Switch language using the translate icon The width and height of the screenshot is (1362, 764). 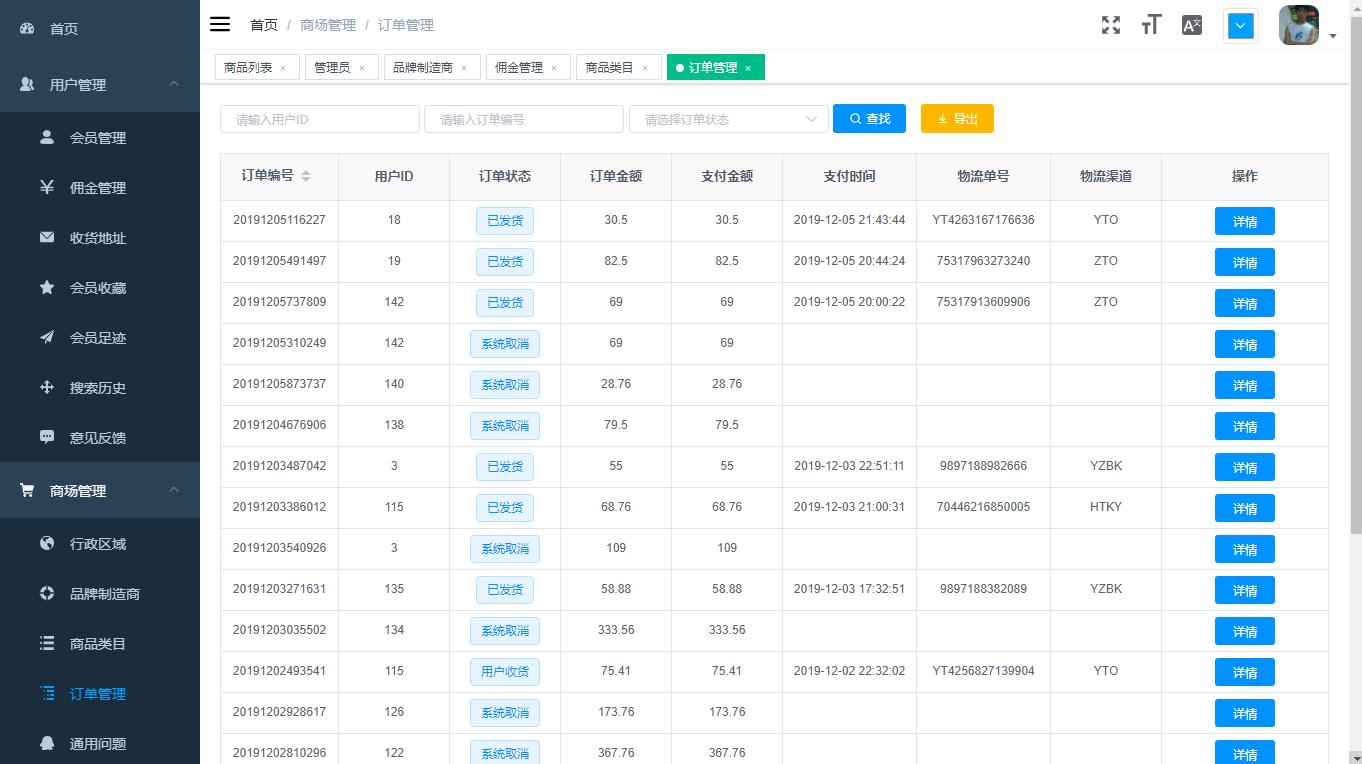(x=1191, y=25)
